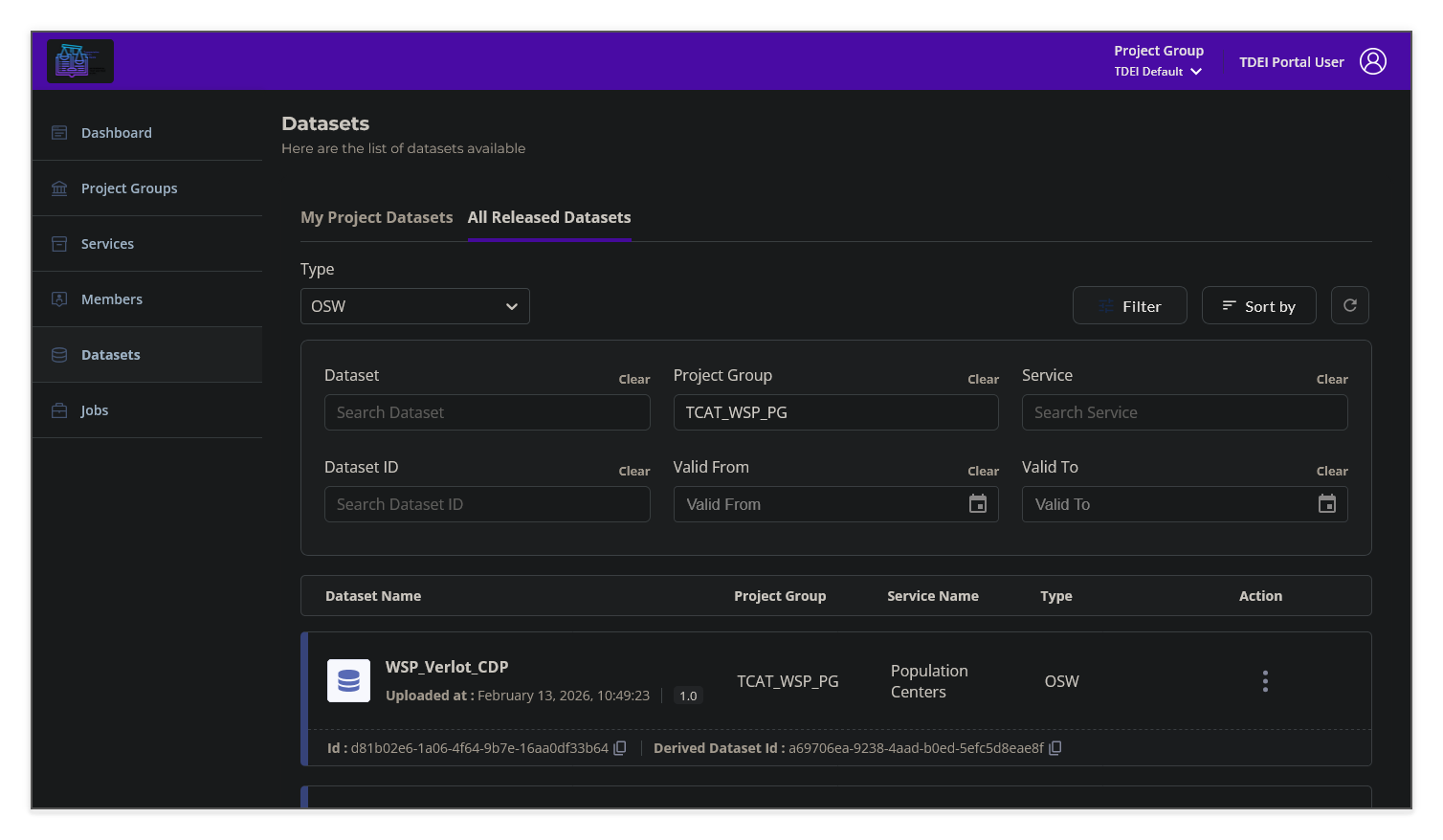Viewport: 1443px width, 840px height.
Task: Clear the Project Group filter
Action: click(x=983, y=379)
